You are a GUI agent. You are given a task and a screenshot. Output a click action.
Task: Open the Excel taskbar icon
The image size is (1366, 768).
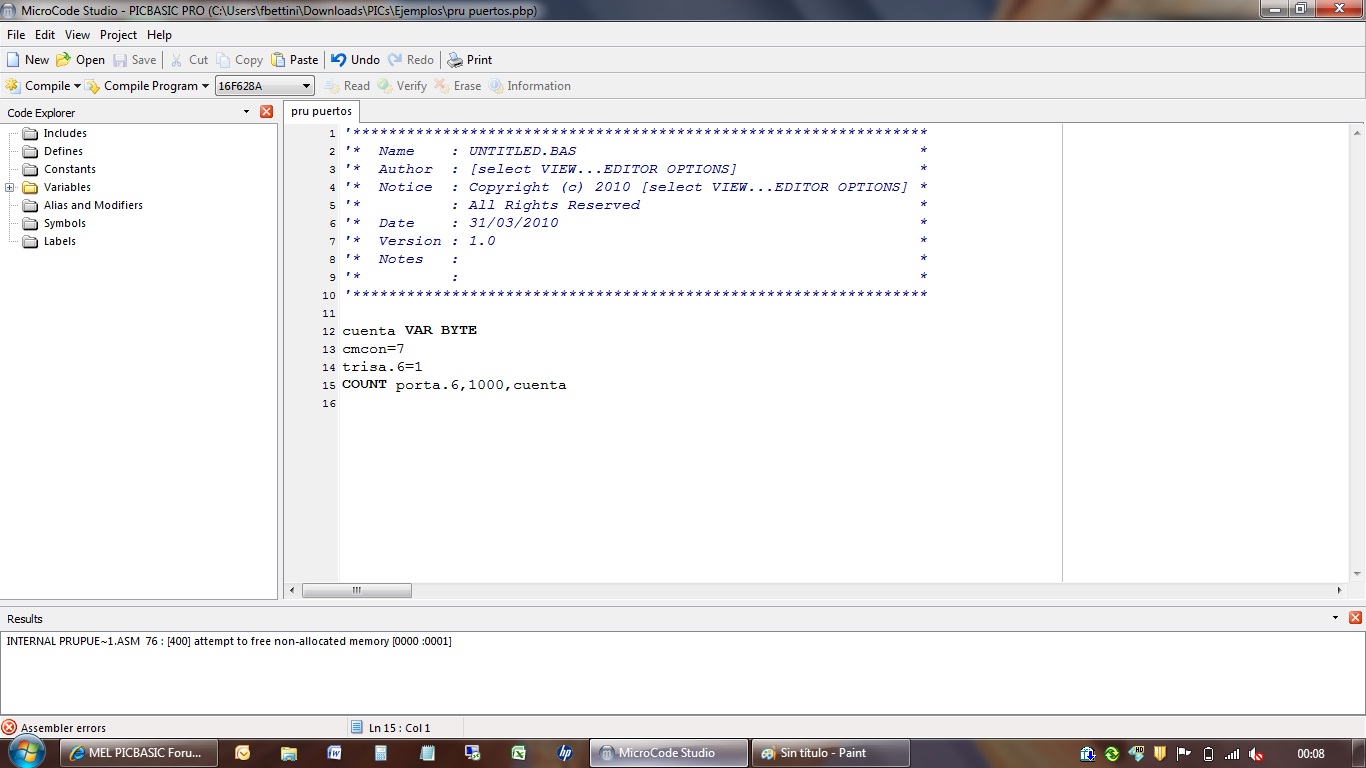click(x=519, y=753)
